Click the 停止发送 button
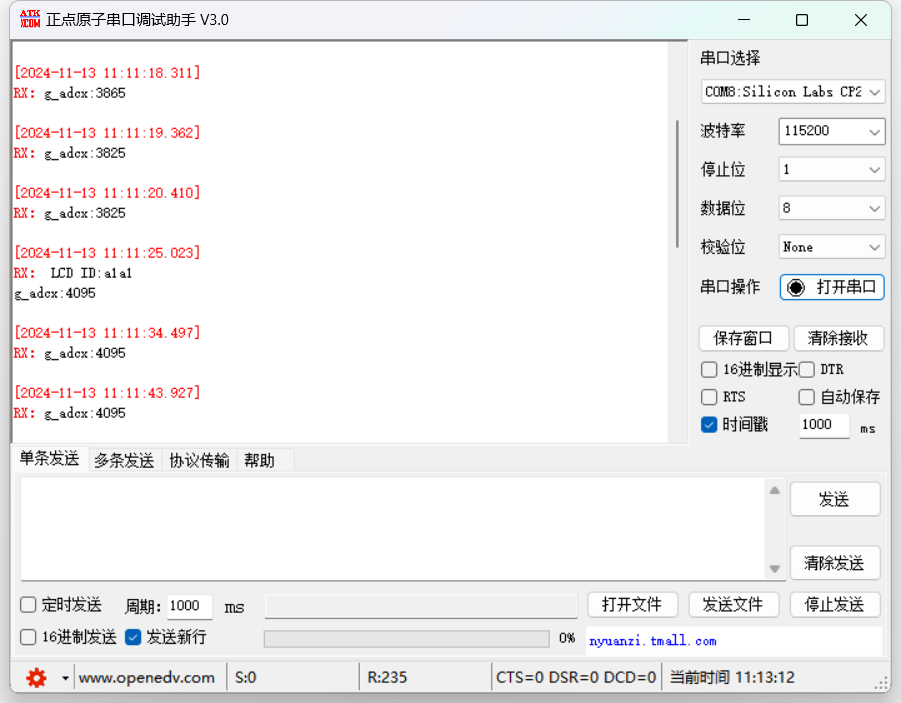Viewport: 901px width, 703px height. click(x=835, y=605)
